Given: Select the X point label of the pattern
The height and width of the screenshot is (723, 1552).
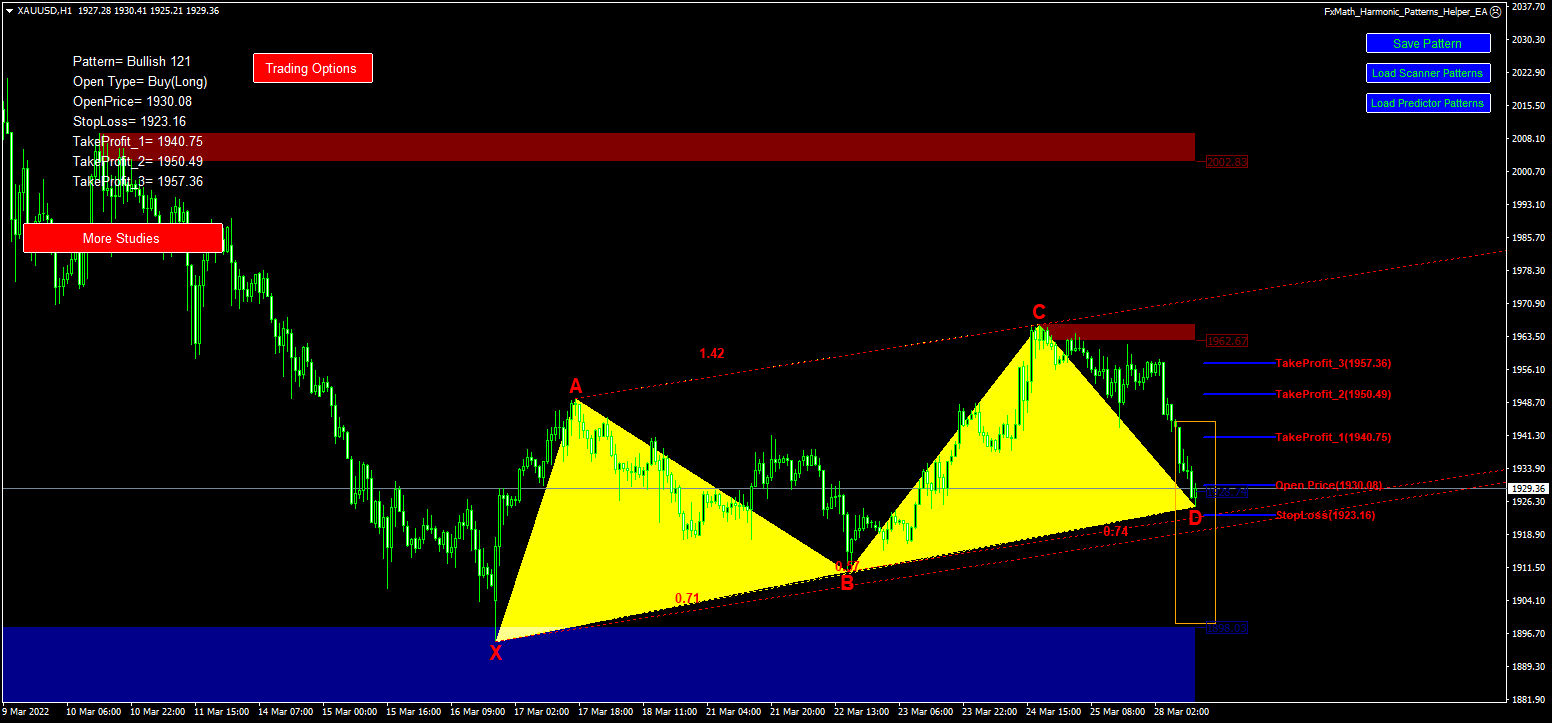Looking at the screenshot, I should (x=496, y=653).
